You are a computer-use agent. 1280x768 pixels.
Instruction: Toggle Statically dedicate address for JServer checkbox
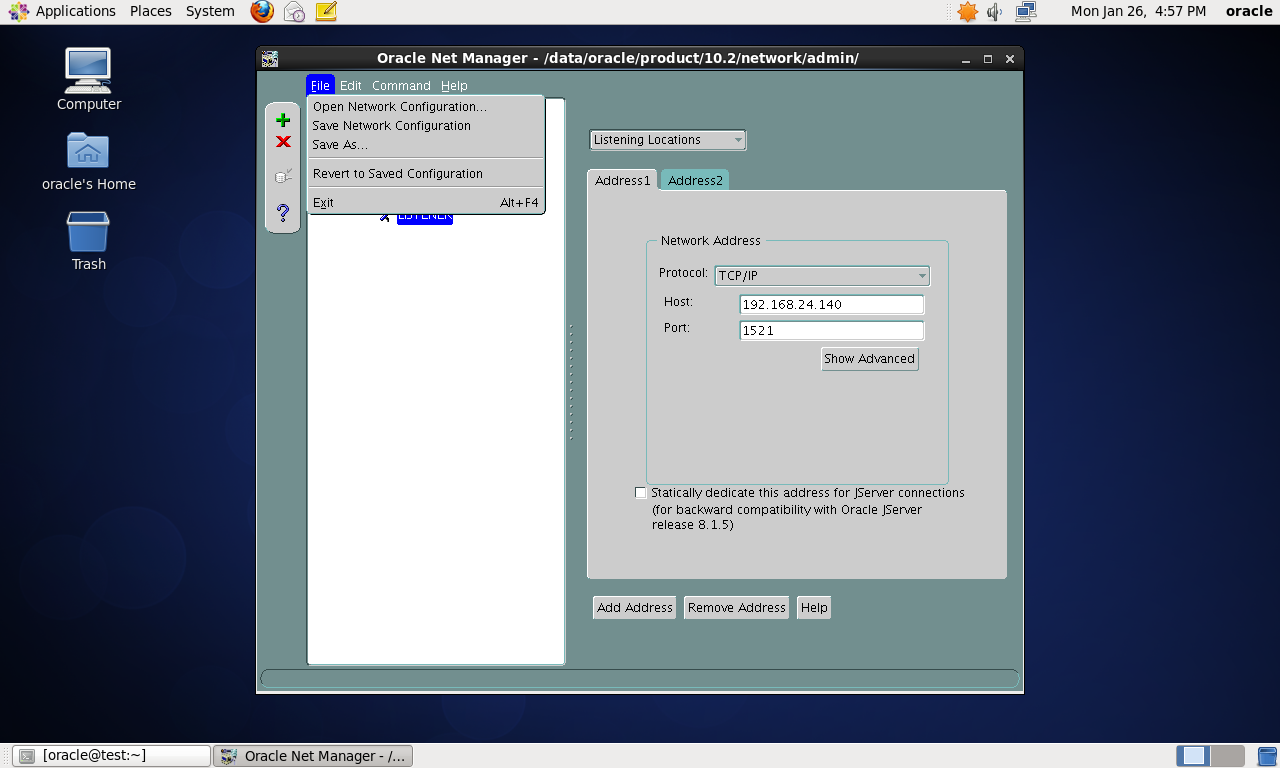[x=641, y=493]
